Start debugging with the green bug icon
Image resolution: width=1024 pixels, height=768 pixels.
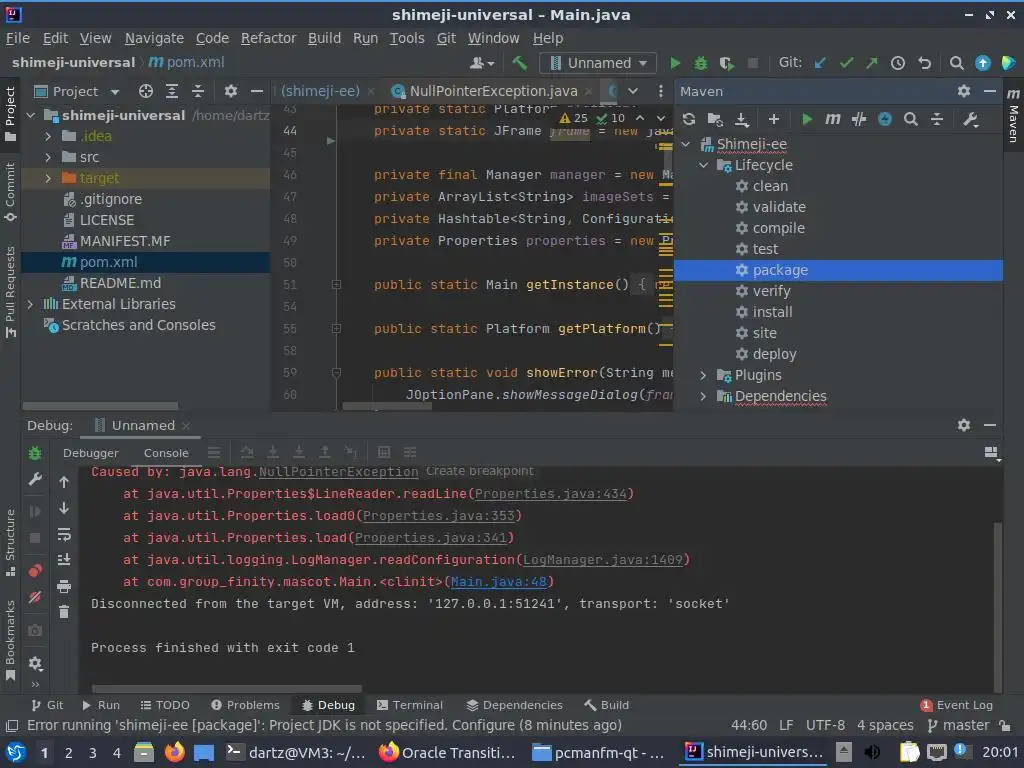coord(701,63)
